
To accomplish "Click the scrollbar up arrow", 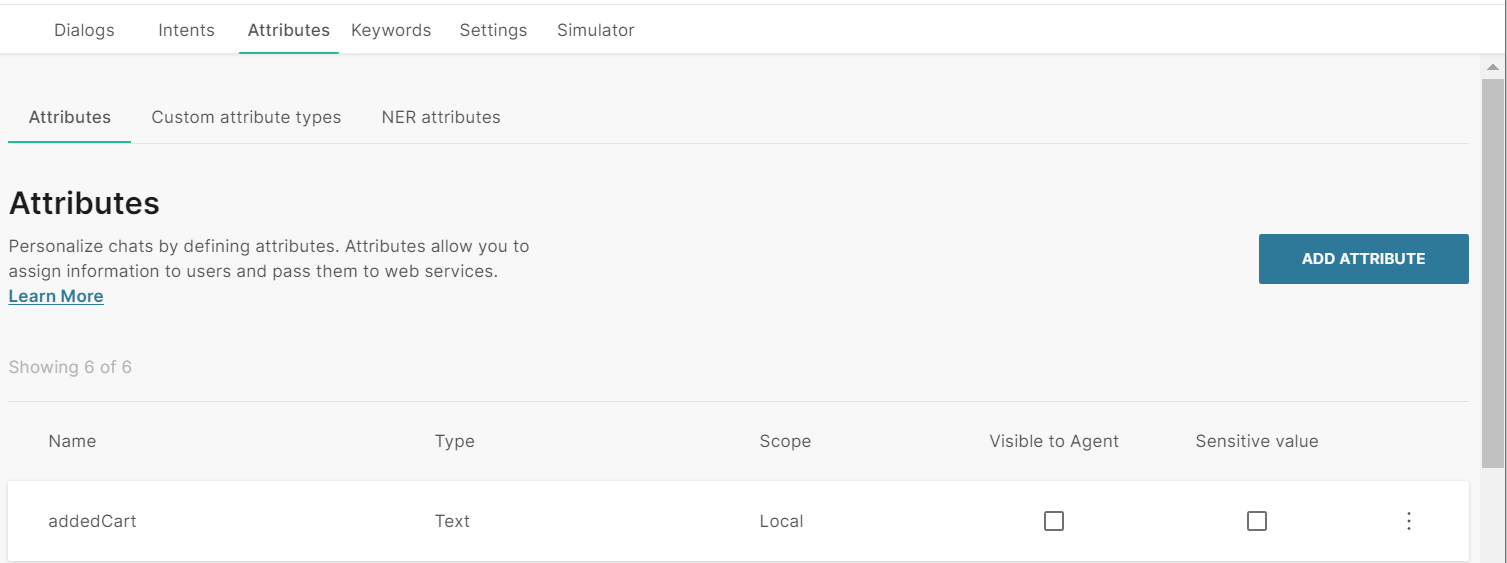I will point(1492,68).
